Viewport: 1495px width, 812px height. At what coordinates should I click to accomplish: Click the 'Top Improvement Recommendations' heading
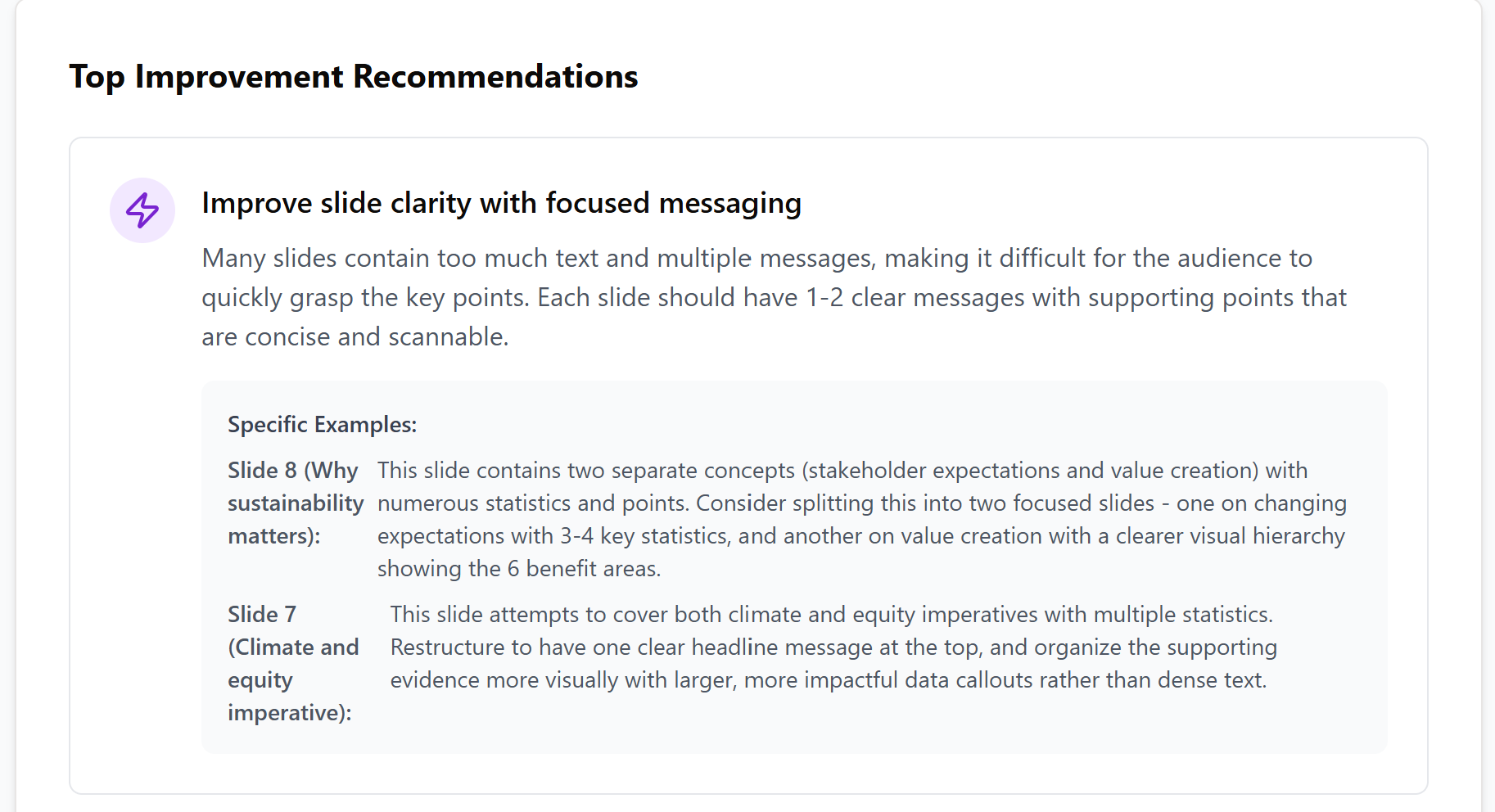(354, 77)
